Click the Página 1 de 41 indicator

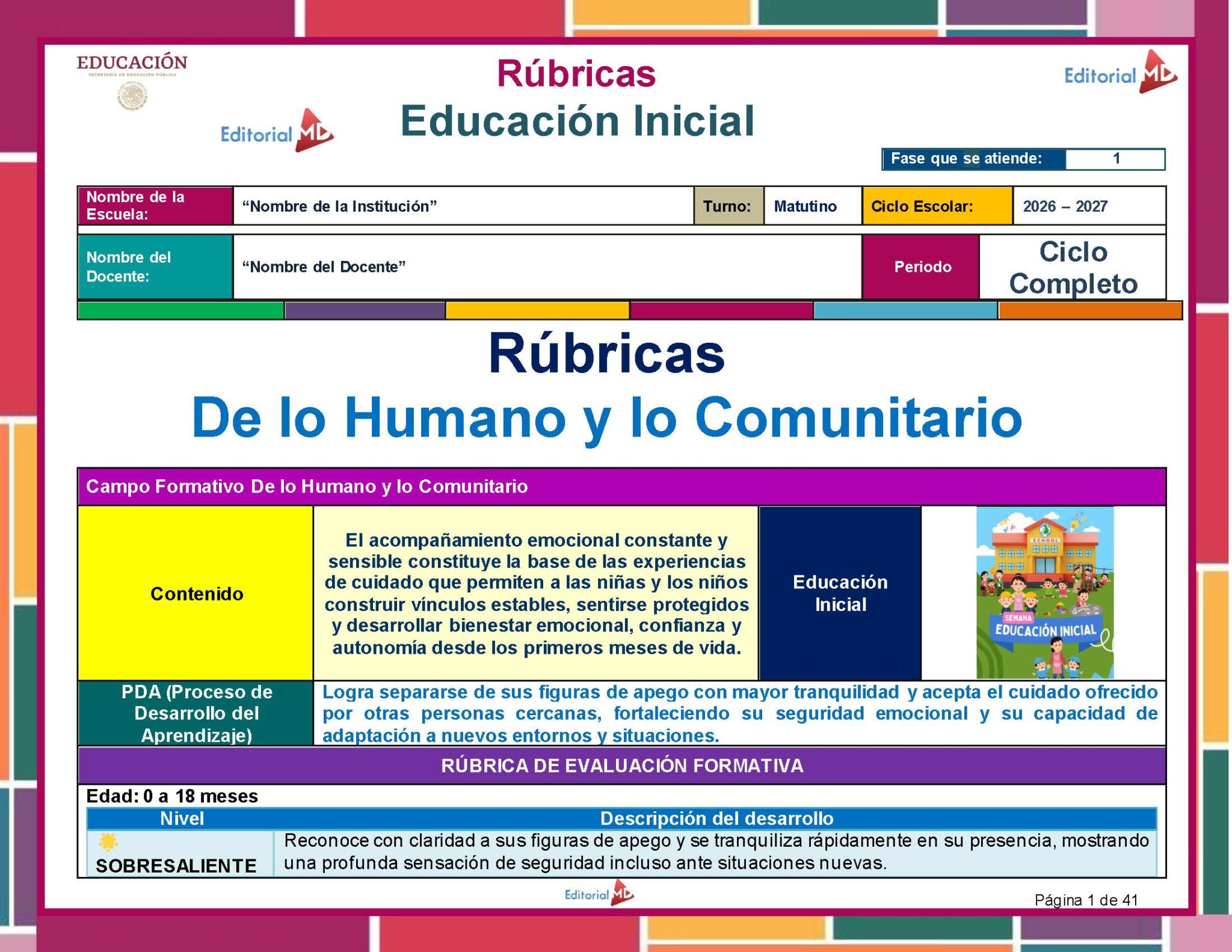pos(1085,900)
